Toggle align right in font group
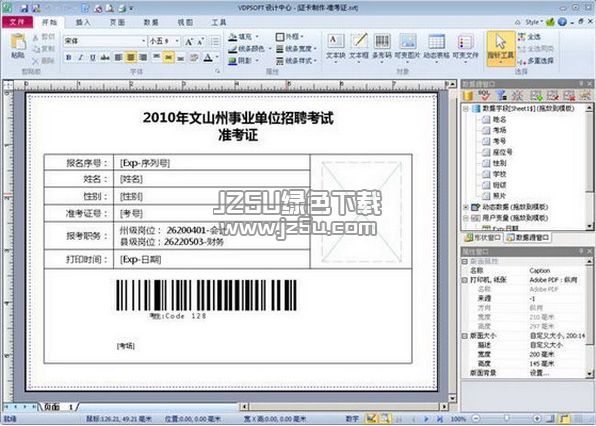Image resolution: width=596 pixels, height=426 pixels. (143, 57)
